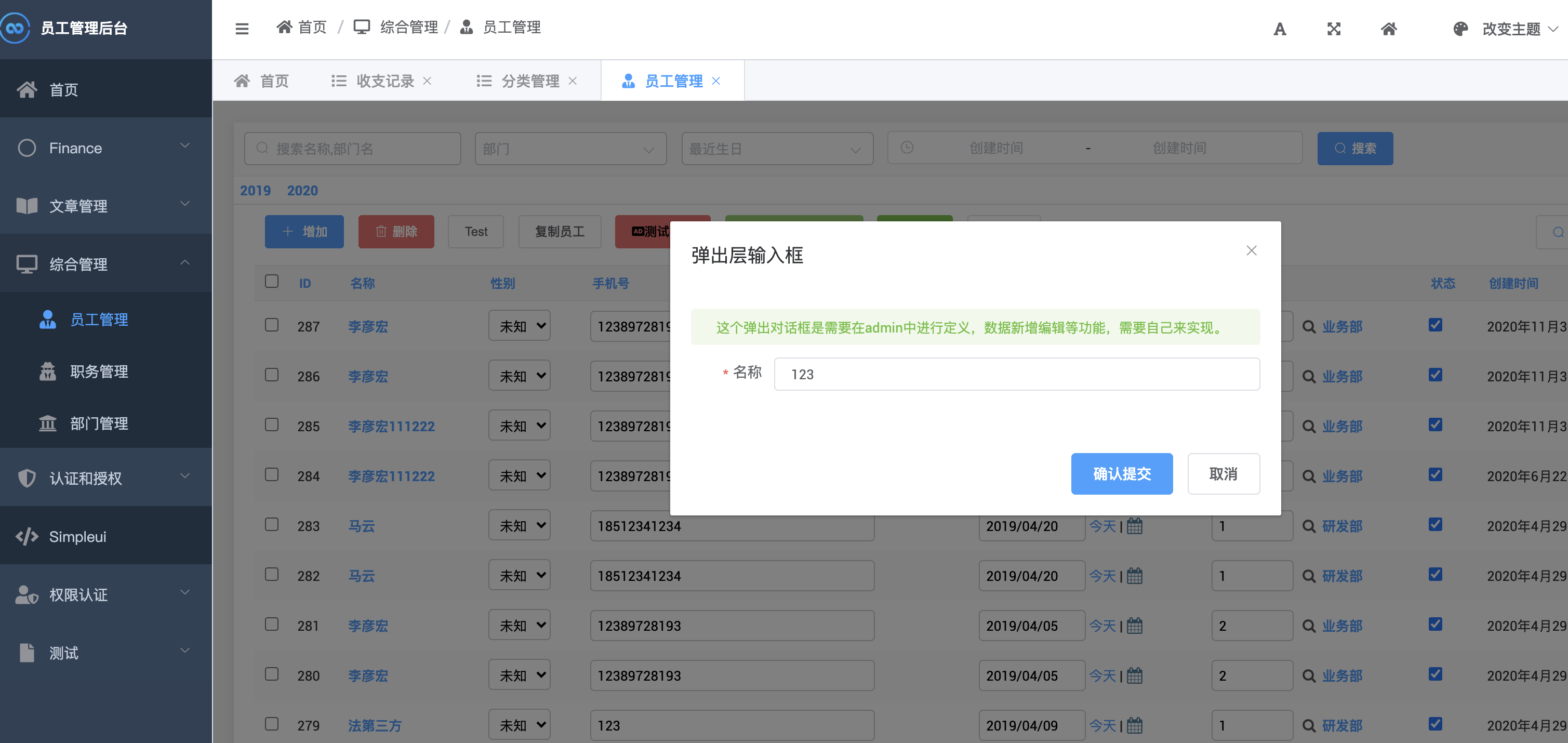Check the row 283 selection checkbox

272,524
